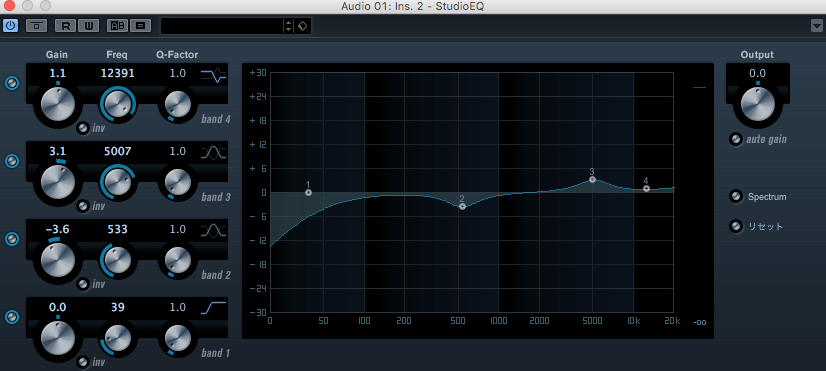
Task: Click band 4 Q-Factor value 1.0
Action: point(178,73)
